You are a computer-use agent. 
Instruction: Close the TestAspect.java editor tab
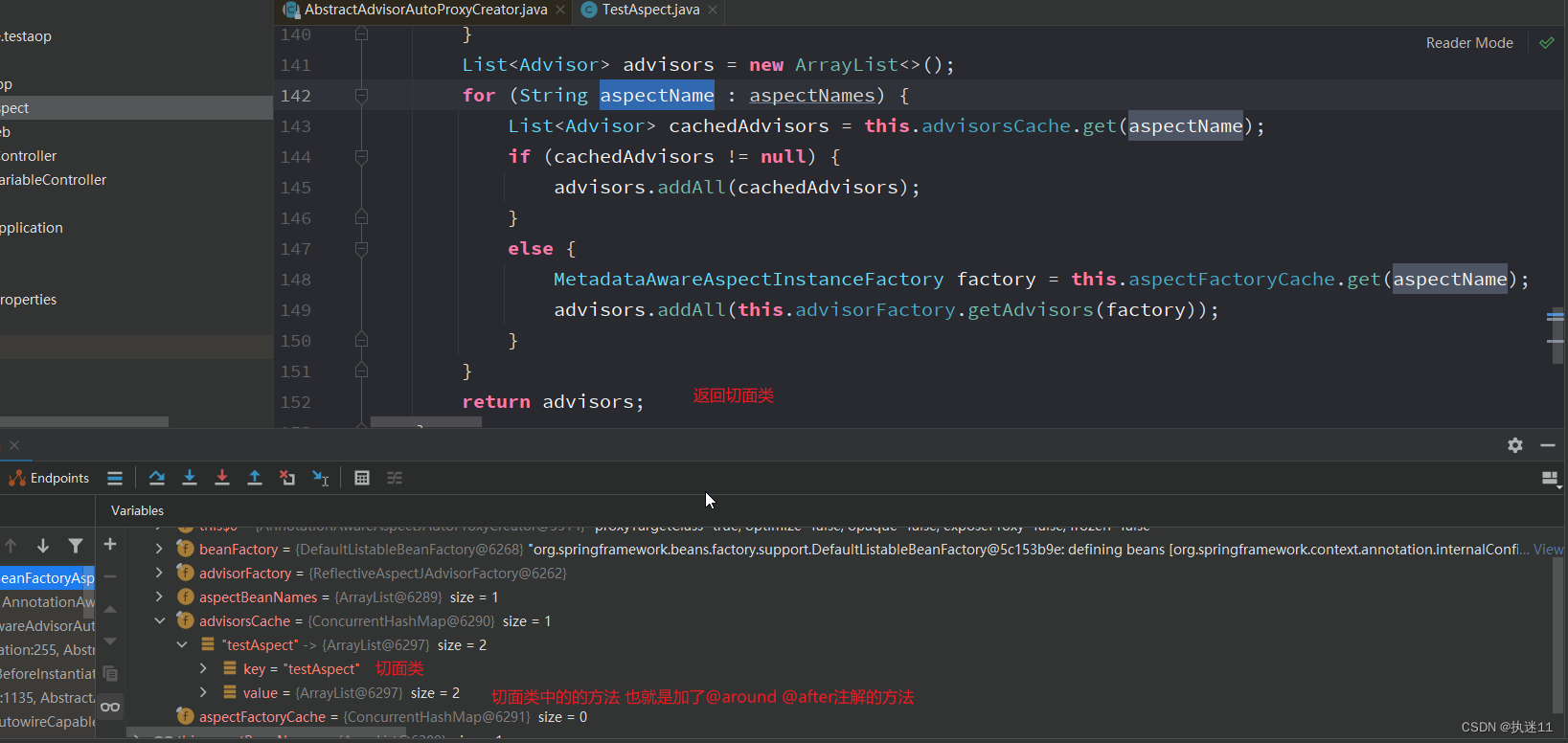[713, 10]
